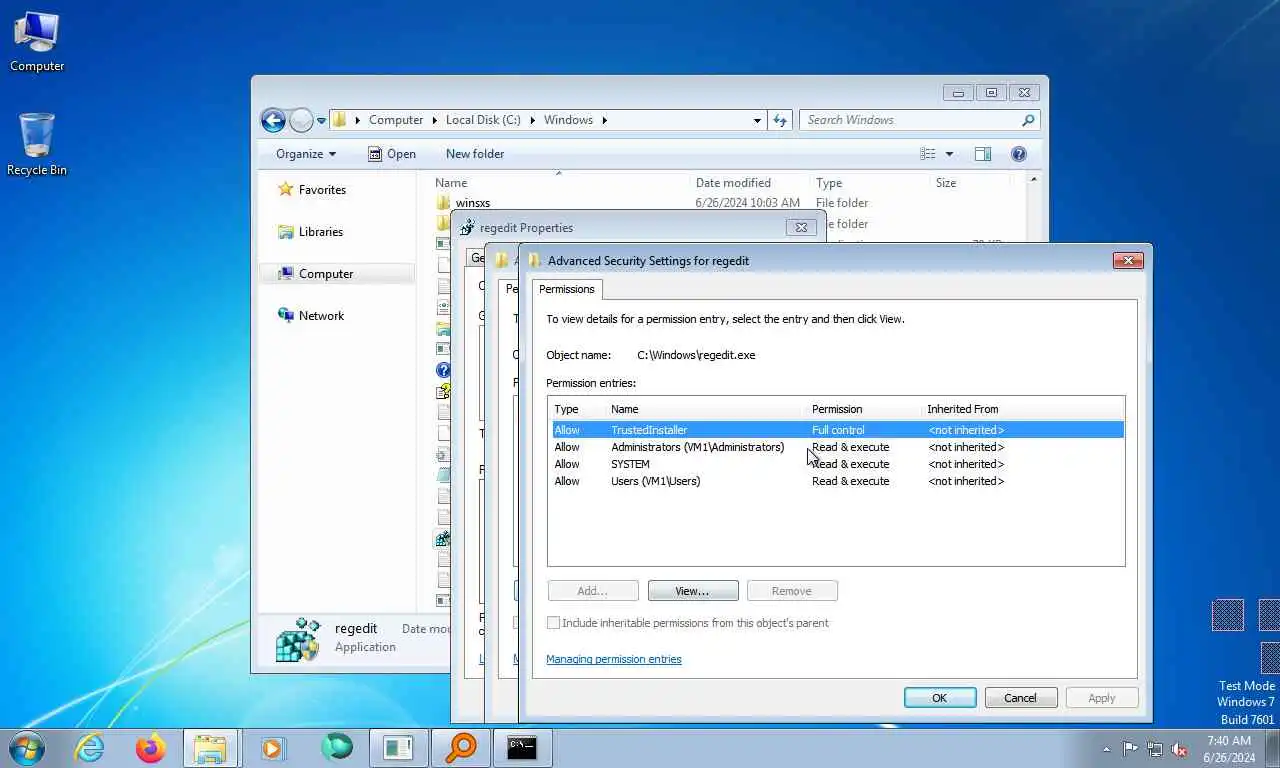Select the SYSTEM permission entry
1280x768 pixels.
(x=836, y=464)
